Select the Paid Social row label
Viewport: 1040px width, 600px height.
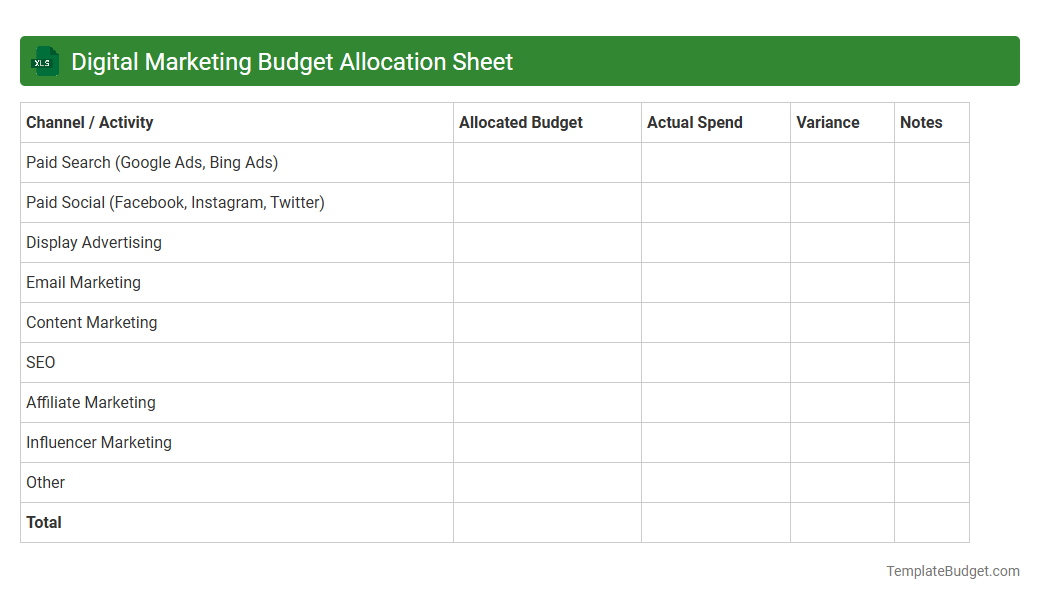coord(175,202)
